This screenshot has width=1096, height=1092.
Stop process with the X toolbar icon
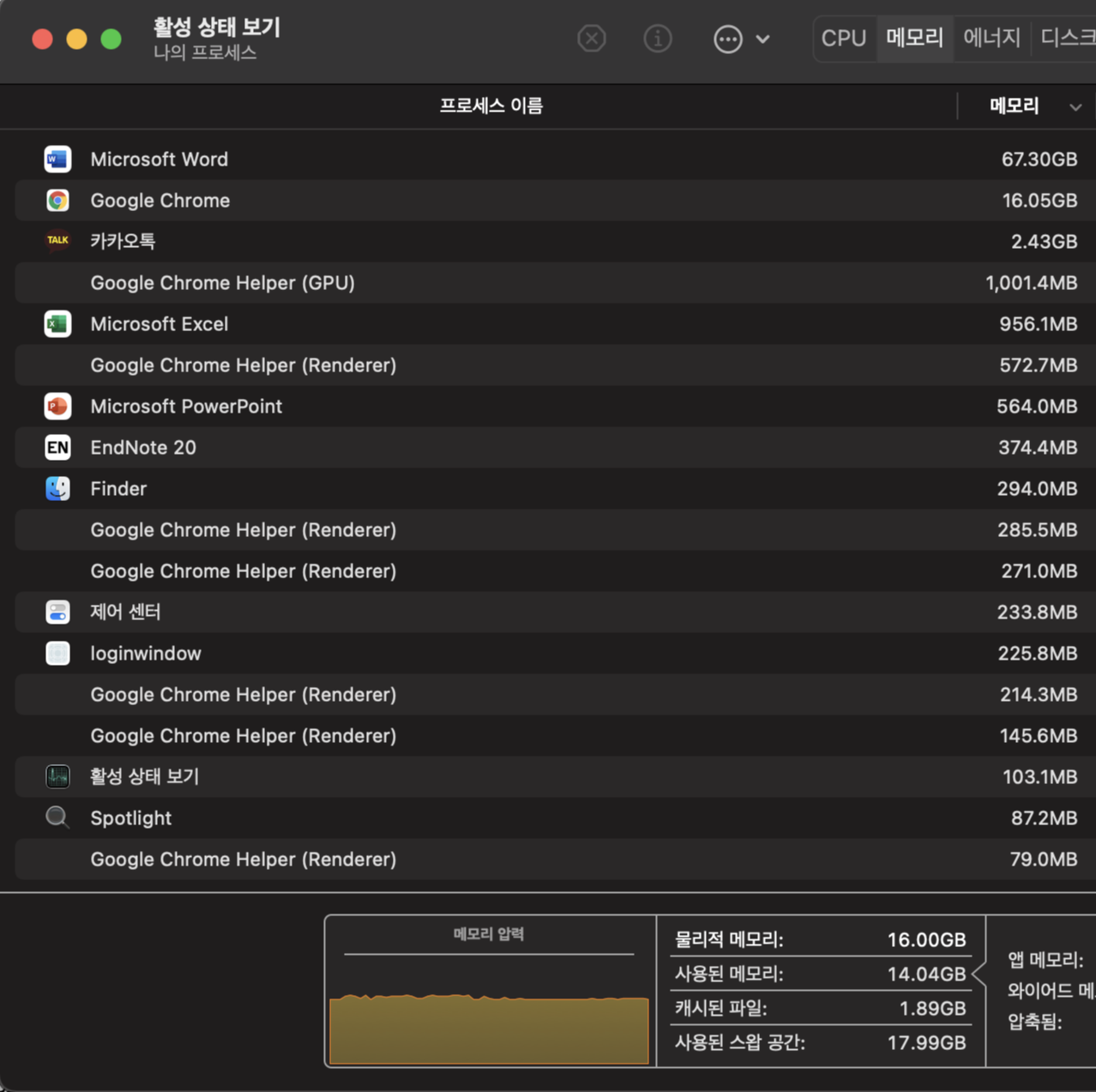tap(592, 39)
